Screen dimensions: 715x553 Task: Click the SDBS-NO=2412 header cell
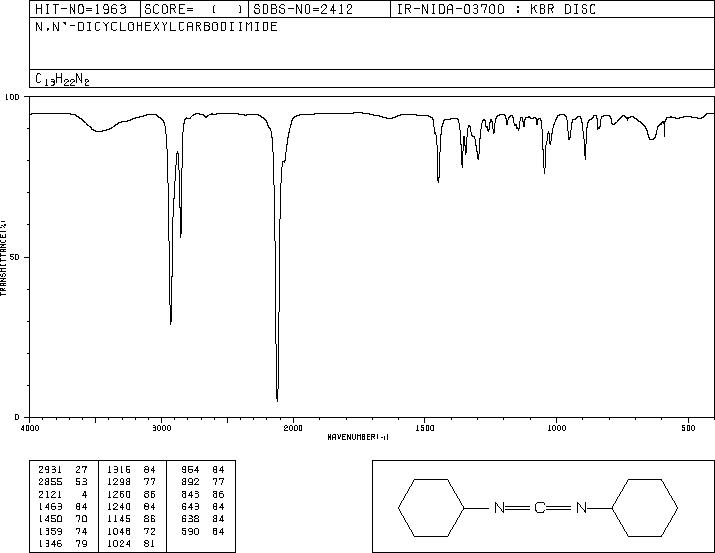(x=319, y=9)
